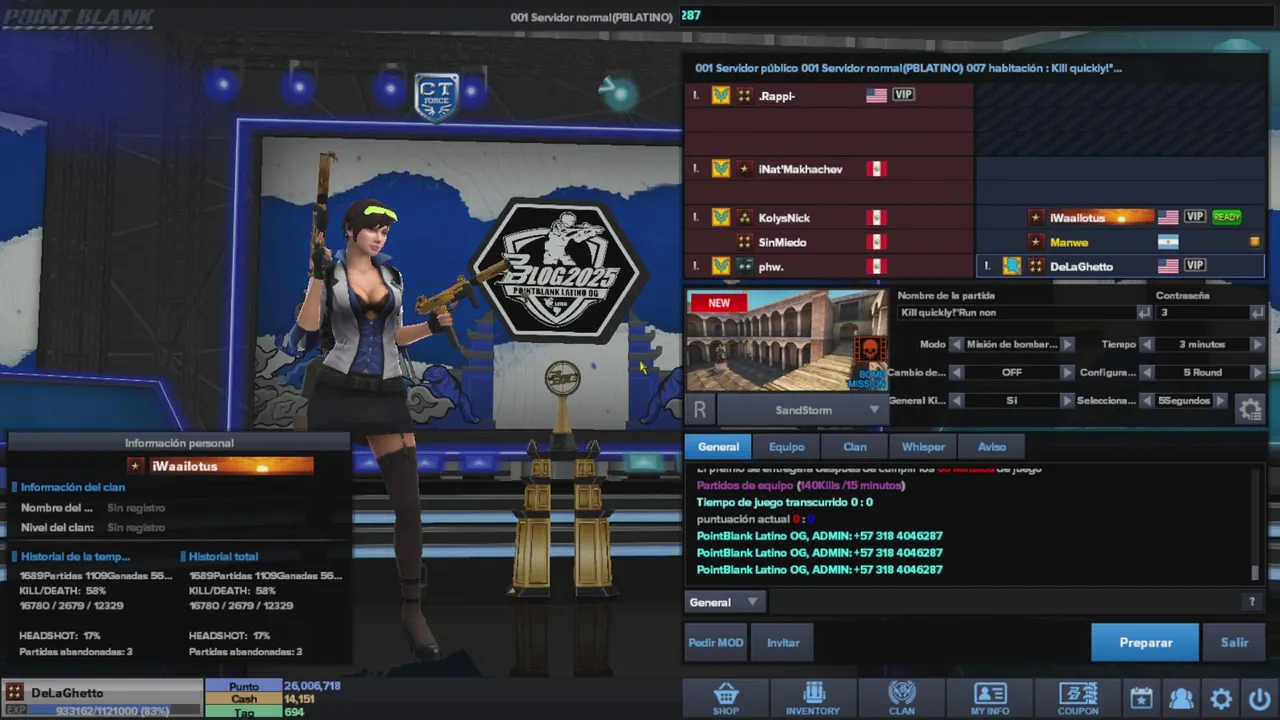Screen dimensions: 1280x720
Task: Switch to the General chat tab
Action: 718,447
